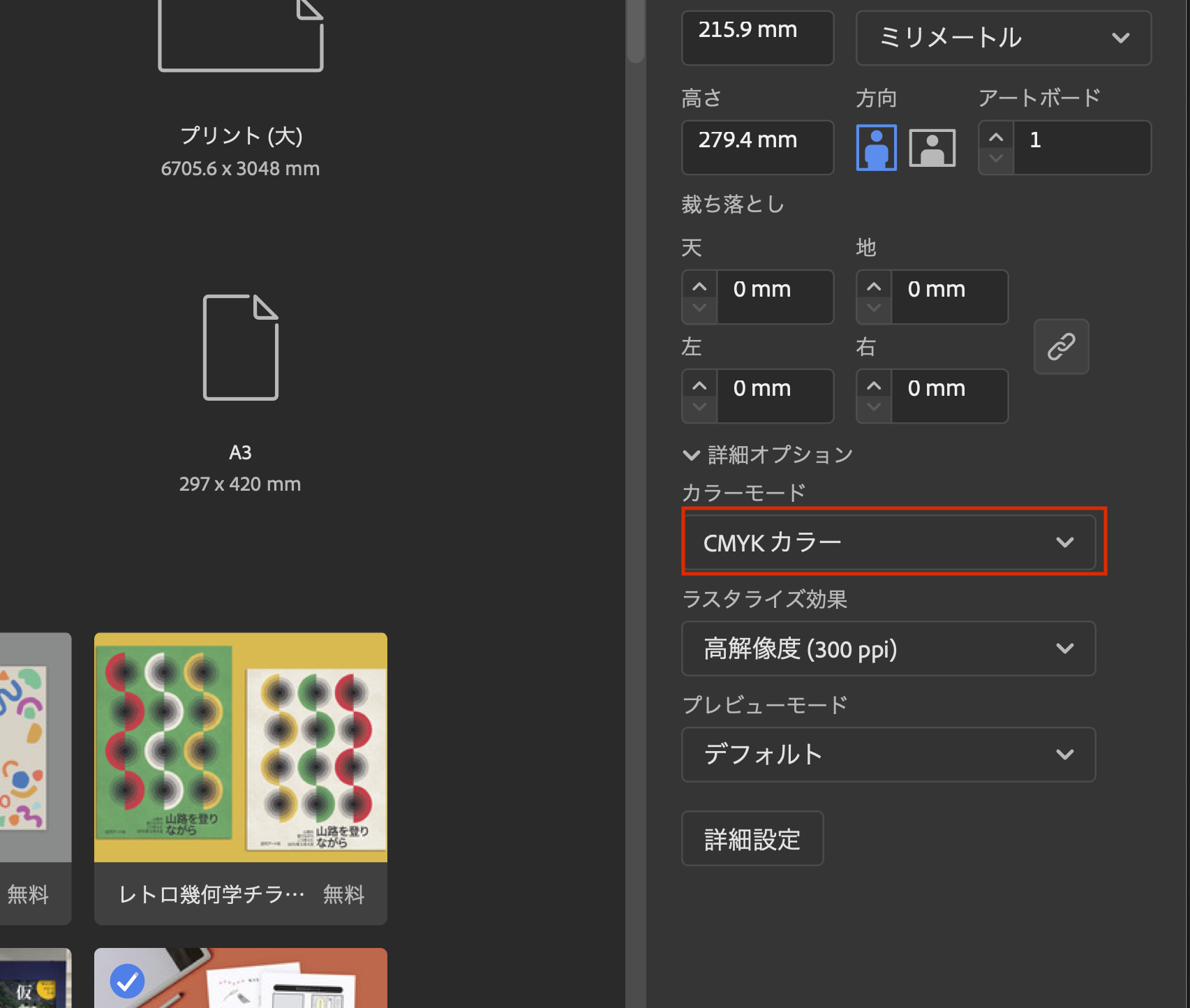
Task: Increase top bleed (天) value
Action: pyautogui.click(x=699, y=287)
